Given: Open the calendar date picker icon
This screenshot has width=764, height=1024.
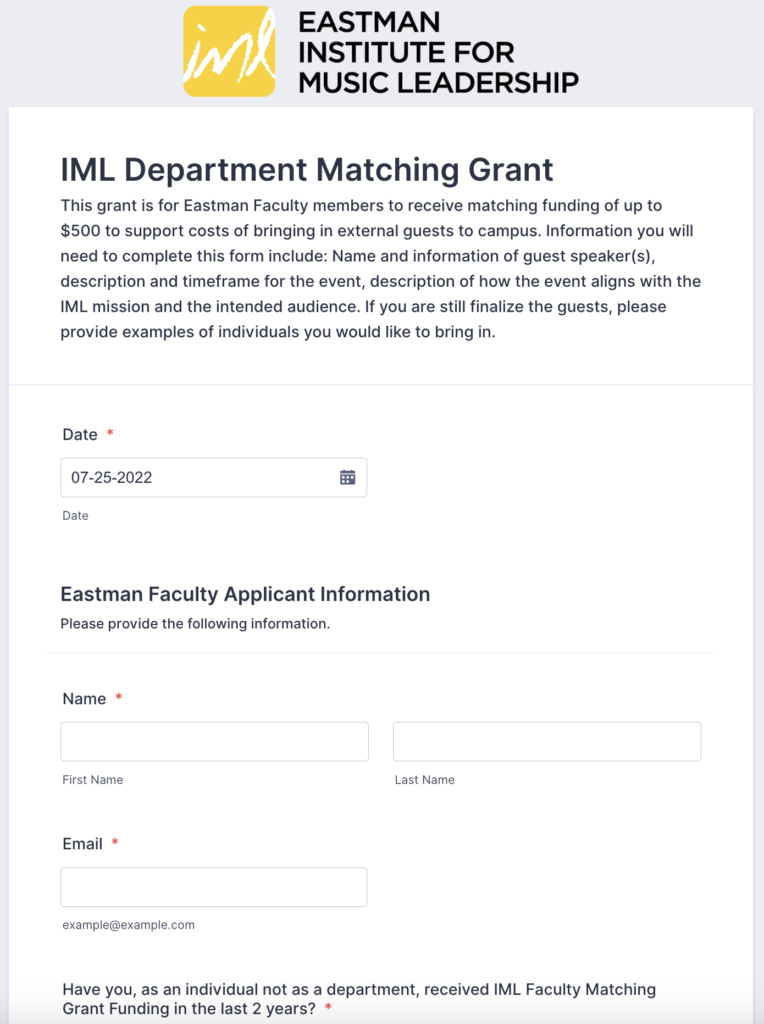Looking at the screenshot, I should (x=347, y=477).
